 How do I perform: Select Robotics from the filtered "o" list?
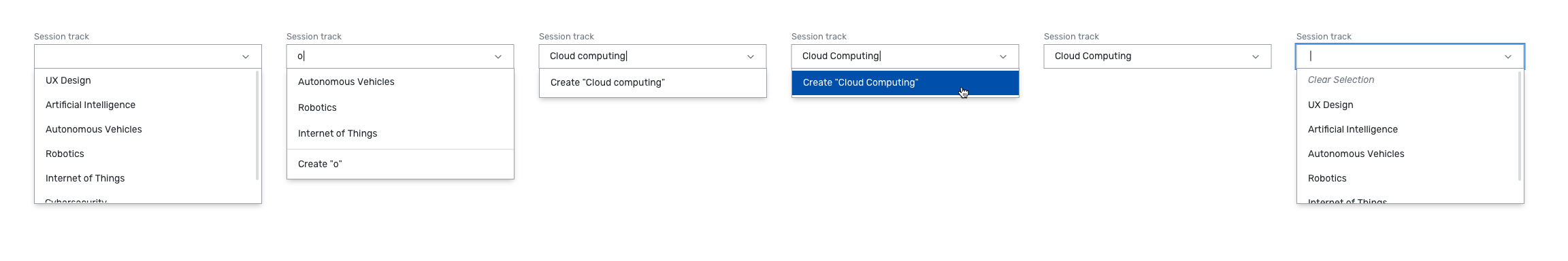(x=400, y=107)
